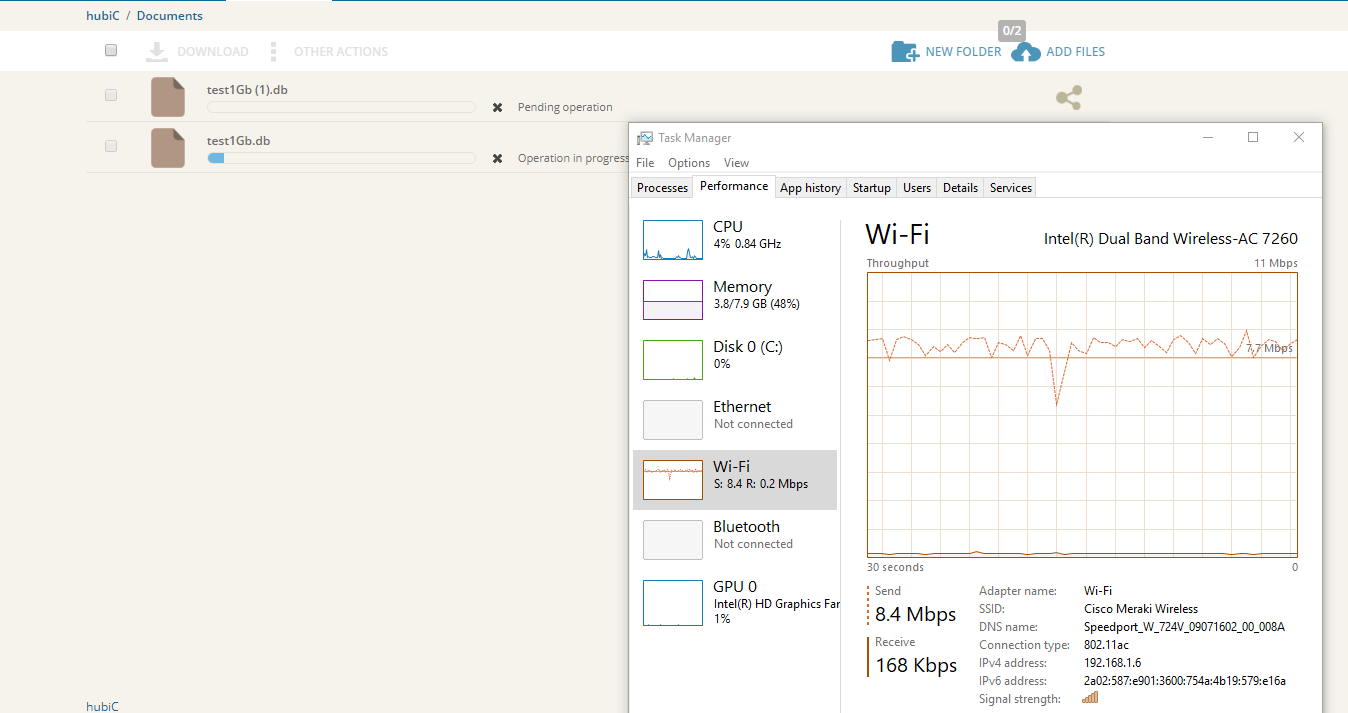The height and width of the screenshot is (713, 1348).
Task: Click the 7.7 Mbps graph label
Action: pos(1269,348)
